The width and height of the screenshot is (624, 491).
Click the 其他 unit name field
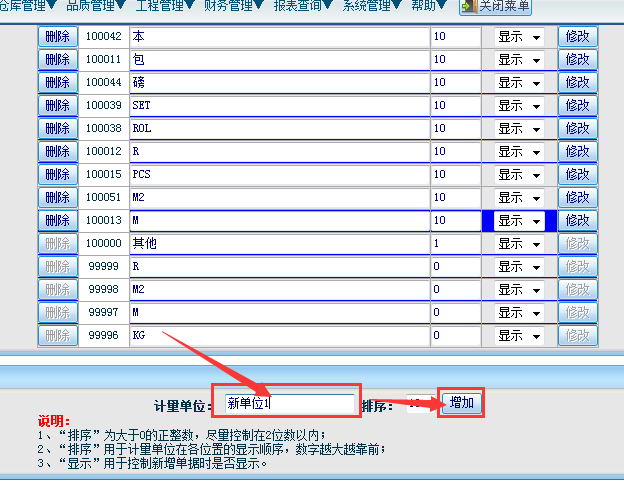tap(280, 244)
